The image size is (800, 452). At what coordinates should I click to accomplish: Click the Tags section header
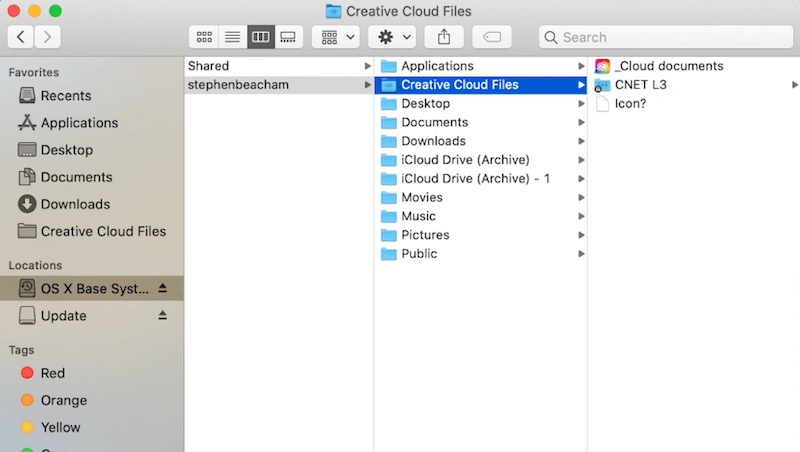(21, 350)
